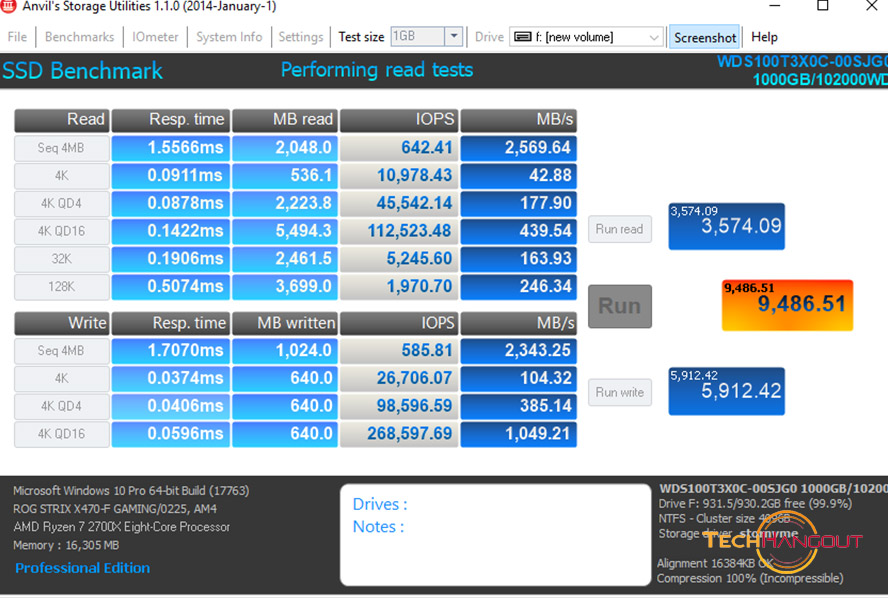888x598 pixels.
Task: Click the Screenshot button
Action: pos(705,37)
